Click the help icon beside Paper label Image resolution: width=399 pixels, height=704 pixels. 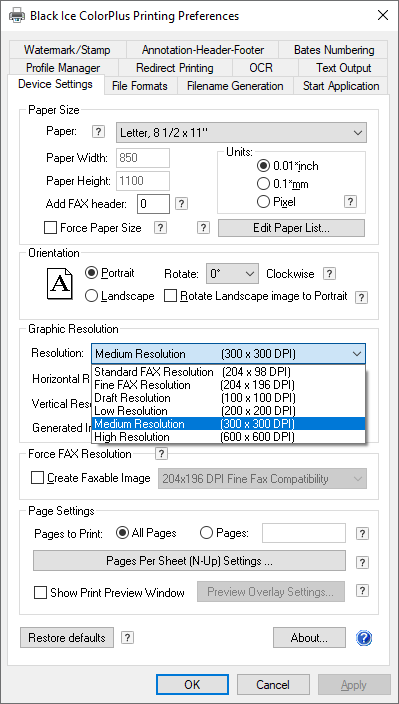[99, 132]
